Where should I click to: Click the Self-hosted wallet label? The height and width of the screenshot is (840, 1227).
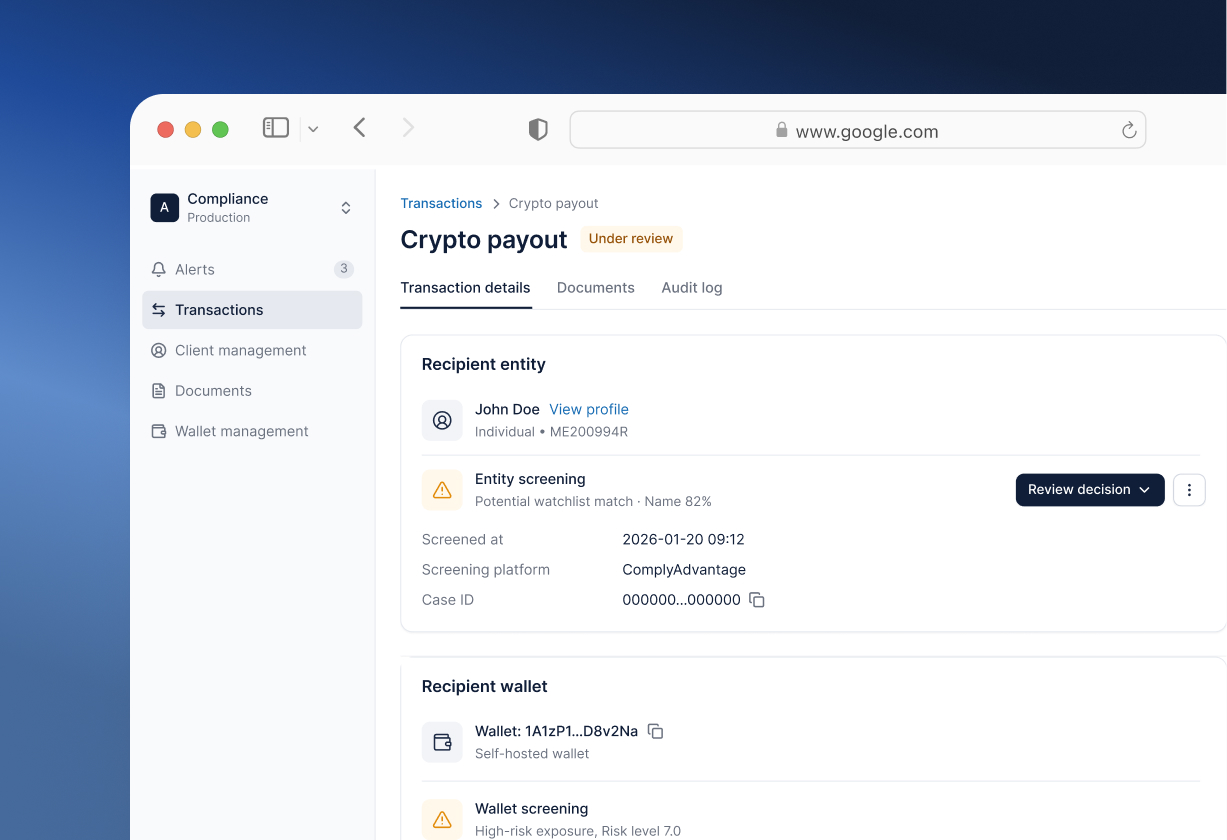pos(532,754)
